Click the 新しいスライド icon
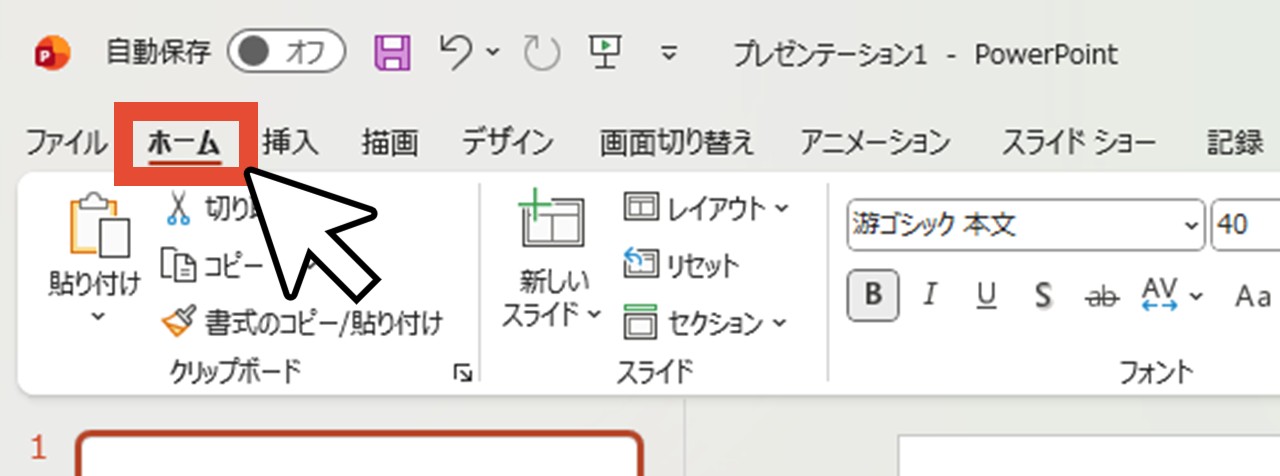Viewport: 1280px width, 476px height. [x=551, y=222]
